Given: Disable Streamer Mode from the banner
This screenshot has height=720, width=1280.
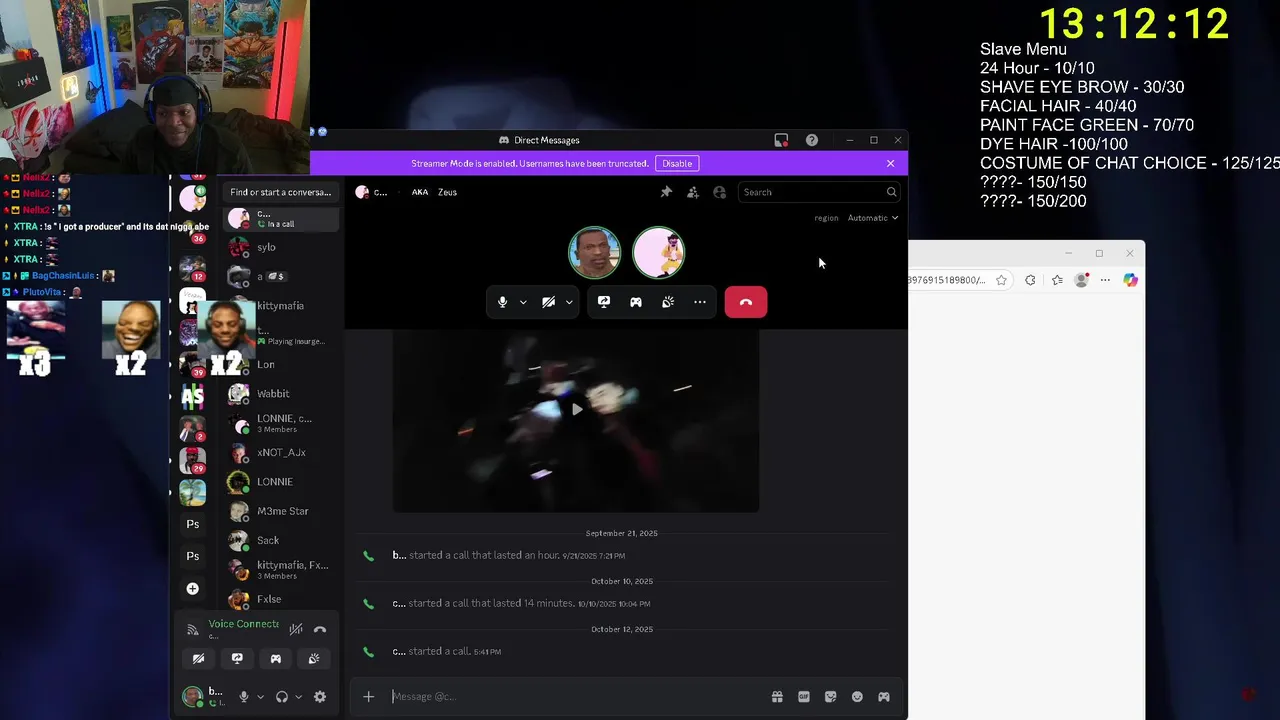Looking at the screenshot, I should click(x=677, y=163).
